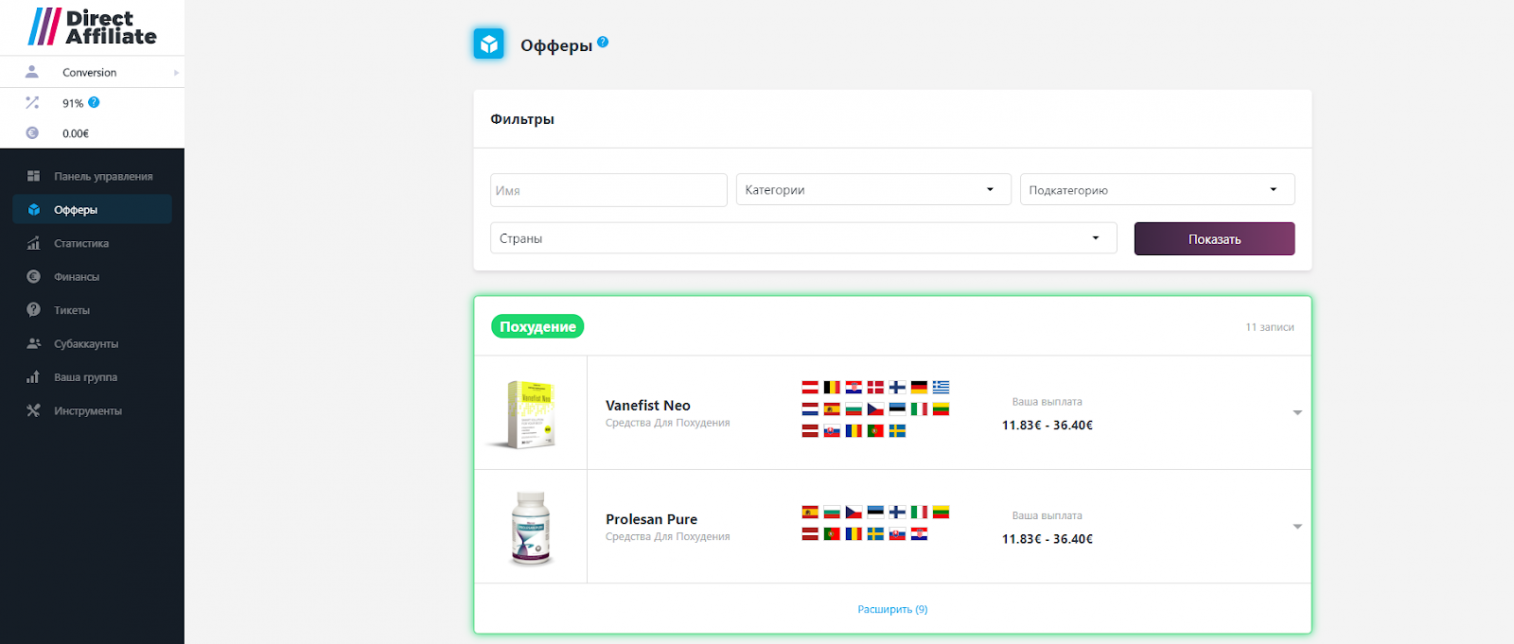1514x644 pixels.
Task: Expand the Vanefist Neo offer row
Action: point(1297,413)
